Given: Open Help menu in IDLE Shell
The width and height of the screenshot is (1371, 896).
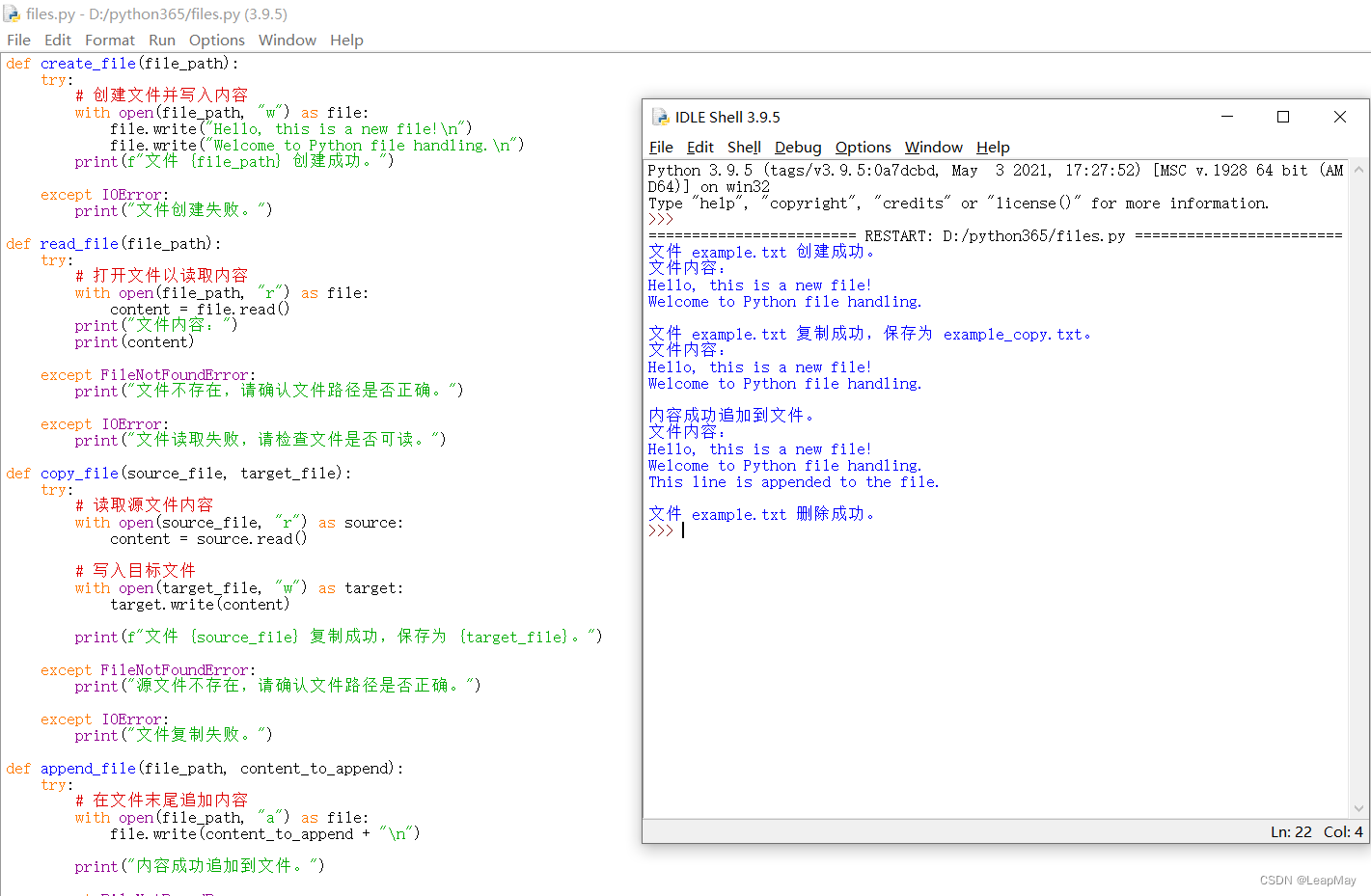Looking at the screenshot, I should 993,147.
